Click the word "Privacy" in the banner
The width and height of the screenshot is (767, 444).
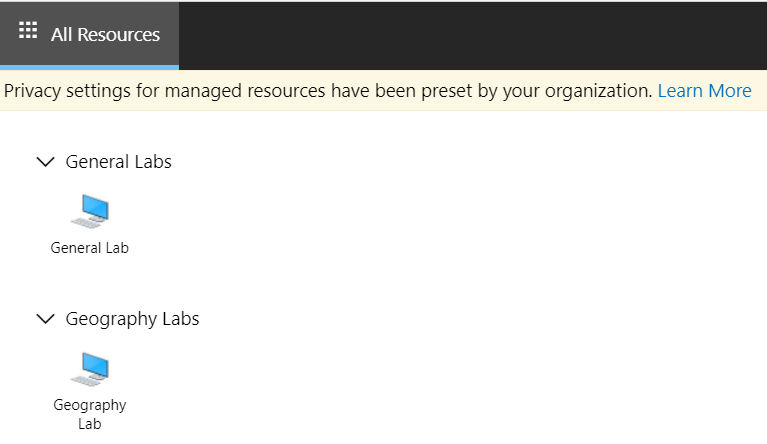pos(33,91)
